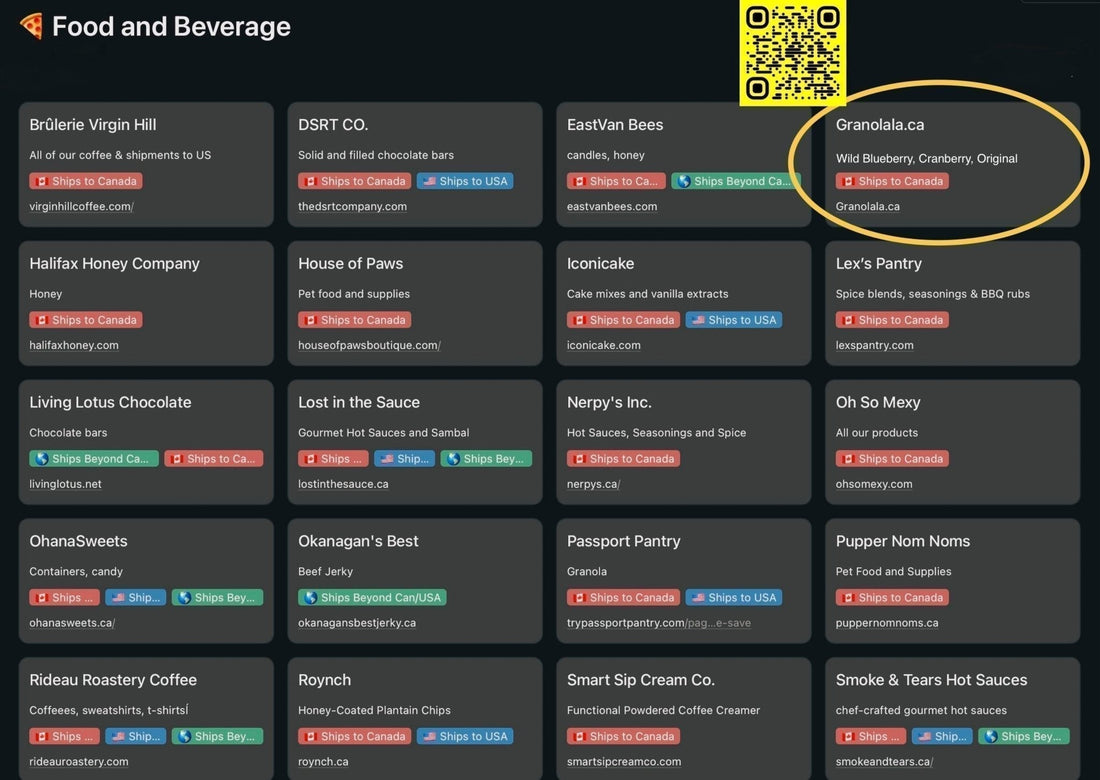The image size is (1100, 780).
Task: Click Ships to Canada tag on Lex's Pantry
Action: (x=892, y=320)
